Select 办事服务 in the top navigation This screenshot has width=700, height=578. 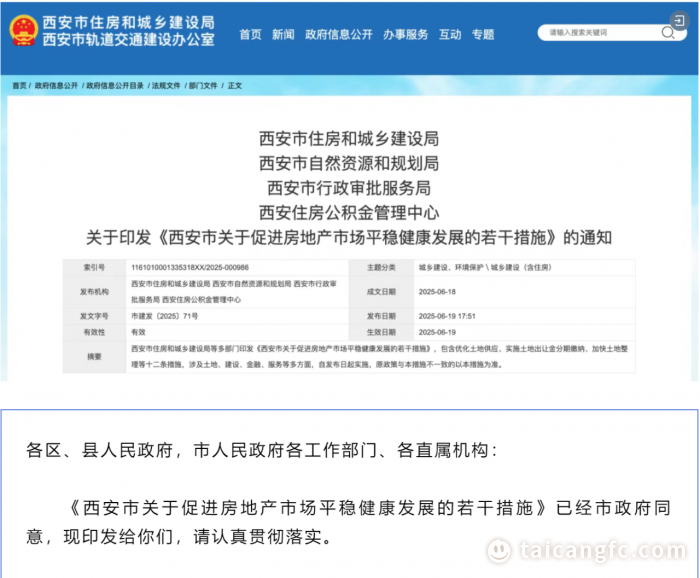(x=404, y=34)
